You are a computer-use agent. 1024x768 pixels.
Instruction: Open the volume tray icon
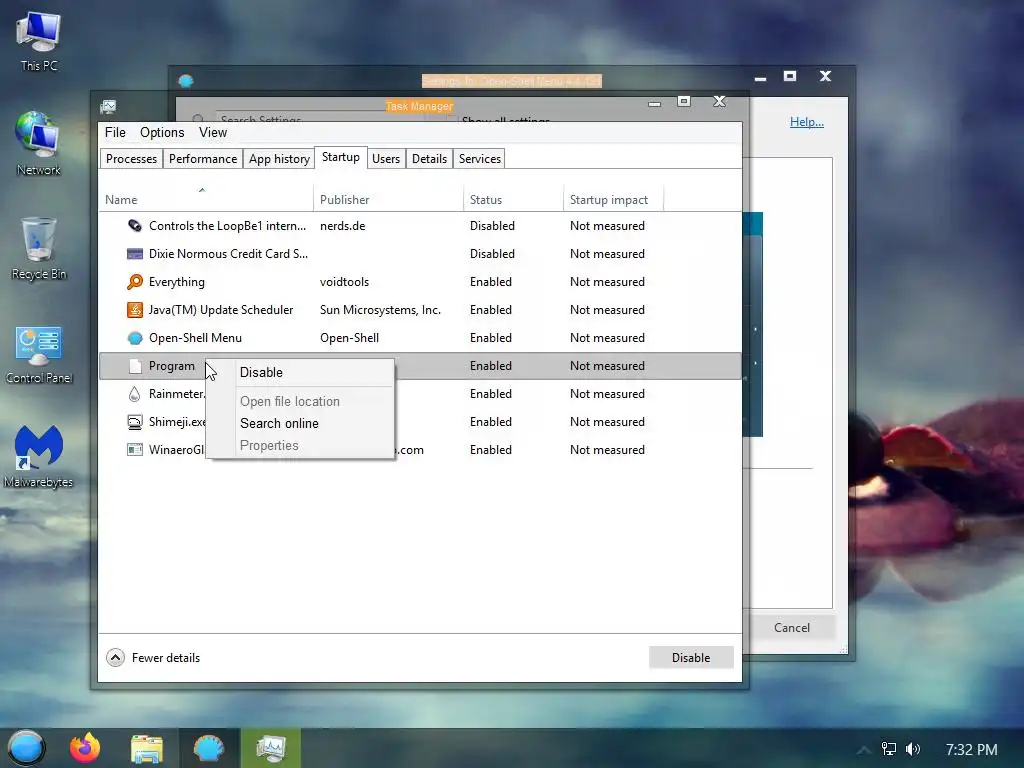tap(913, 749)
